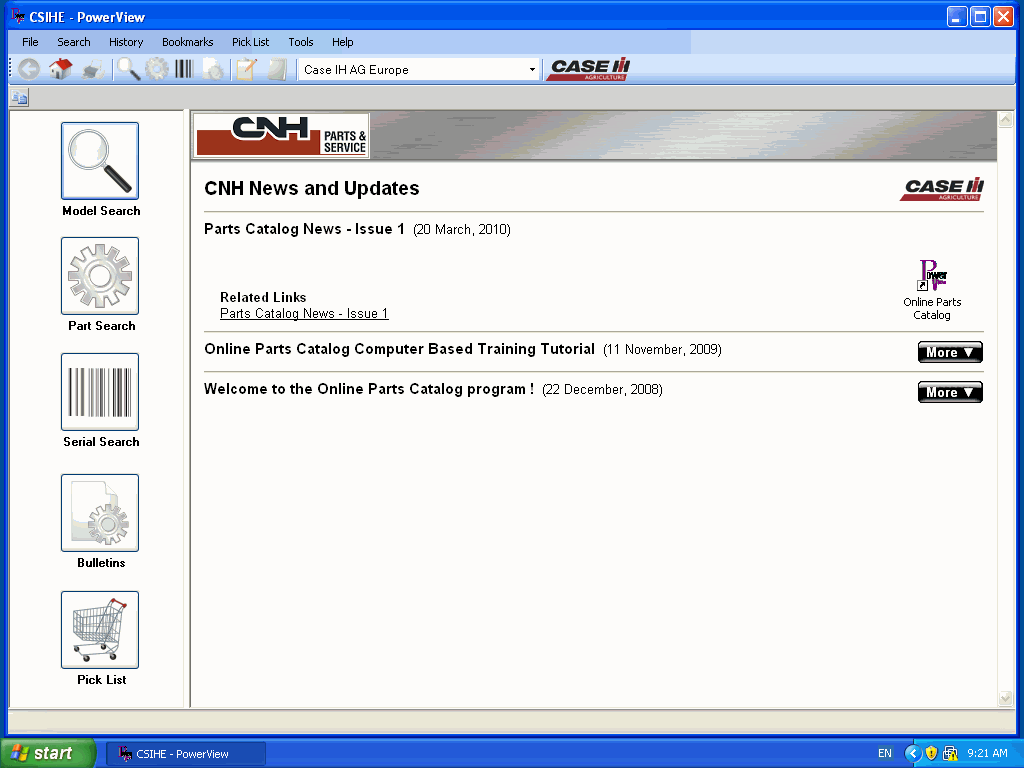Screen dimensions: 1024x768
Task: Click the Back arrow toolbar icon
Action: tap(29, 69)
